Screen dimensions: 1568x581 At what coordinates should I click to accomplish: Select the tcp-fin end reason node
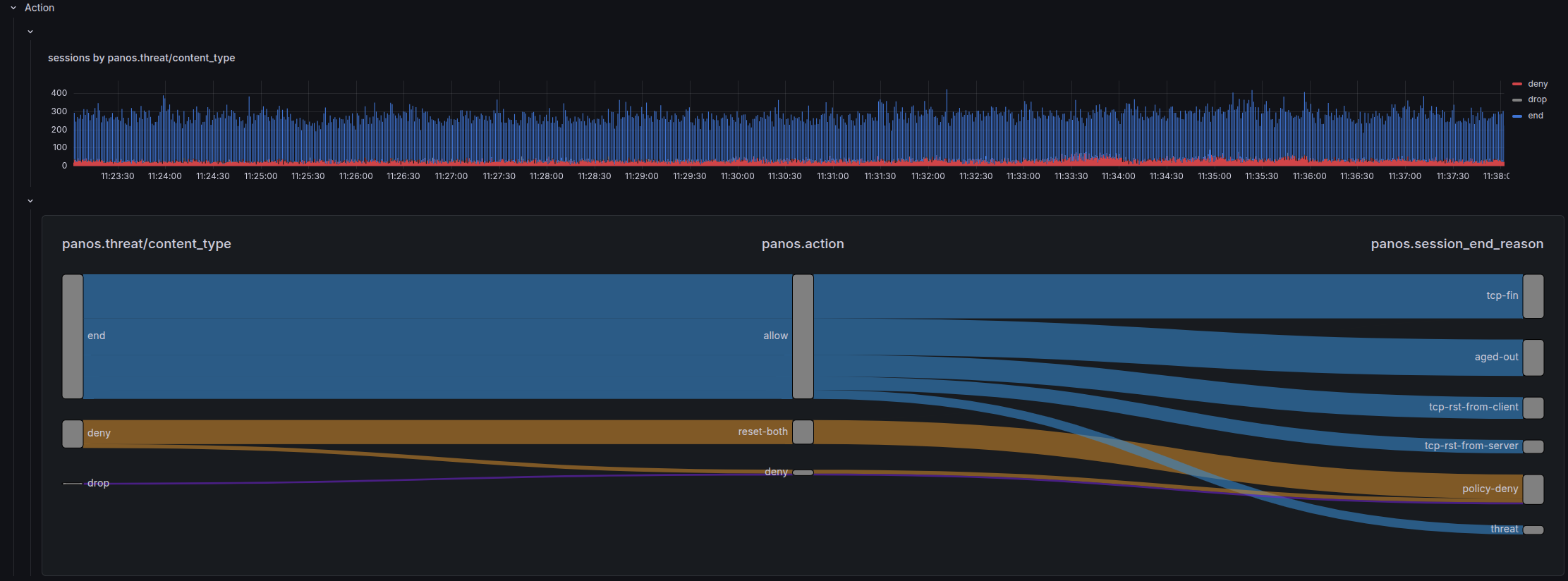coord(1533,296)
